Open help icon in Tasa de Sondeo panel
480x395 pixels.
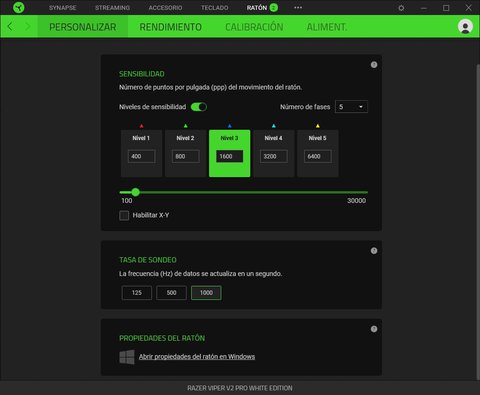pos(374,251)
